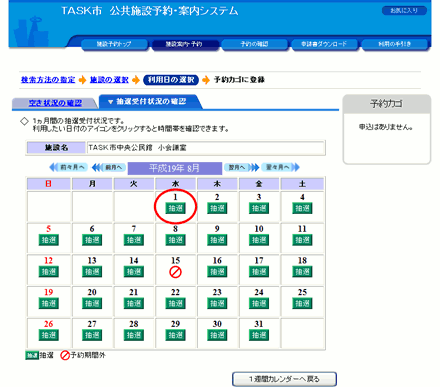Viewport: 440px width, 387px height.
Task: Go to previous month with 前月へ arrow
Action: pyautogui.click(x=109, y=167)
